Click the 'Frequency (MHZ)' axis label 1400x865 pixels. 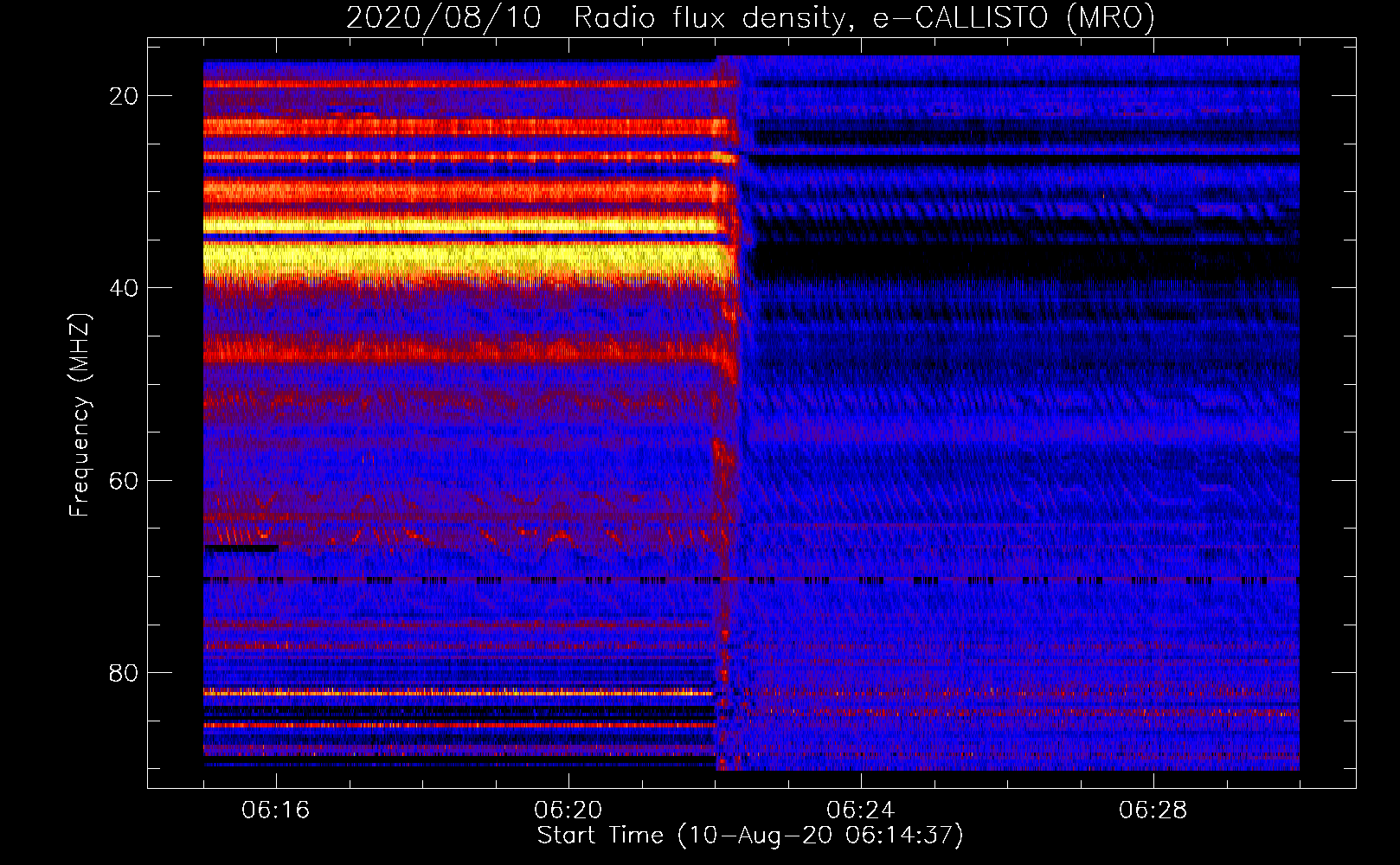coord(80,415)
